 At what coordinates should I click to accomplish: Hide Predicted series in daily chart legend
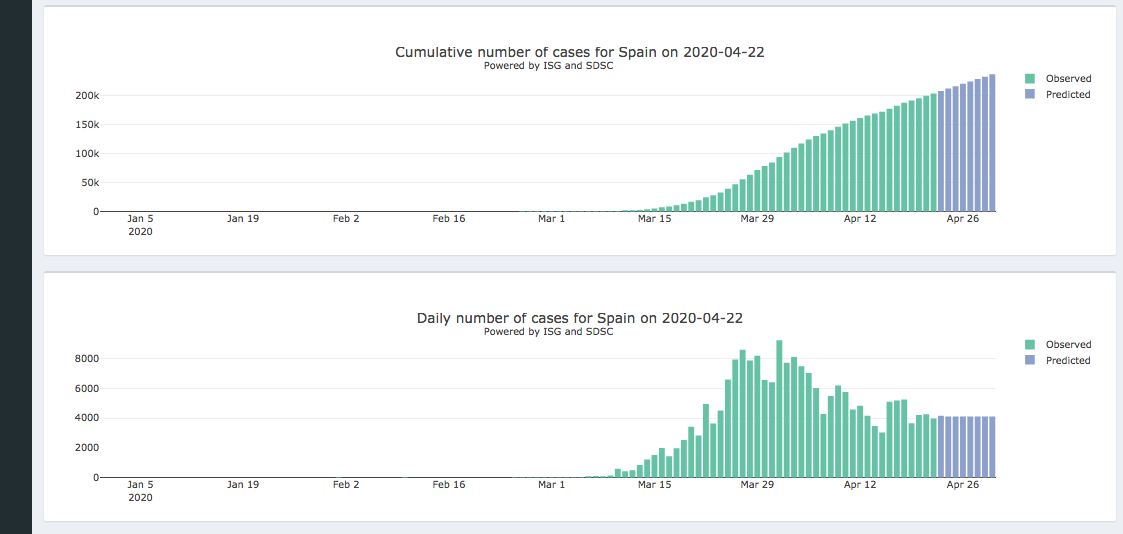tap(1067, 360)
